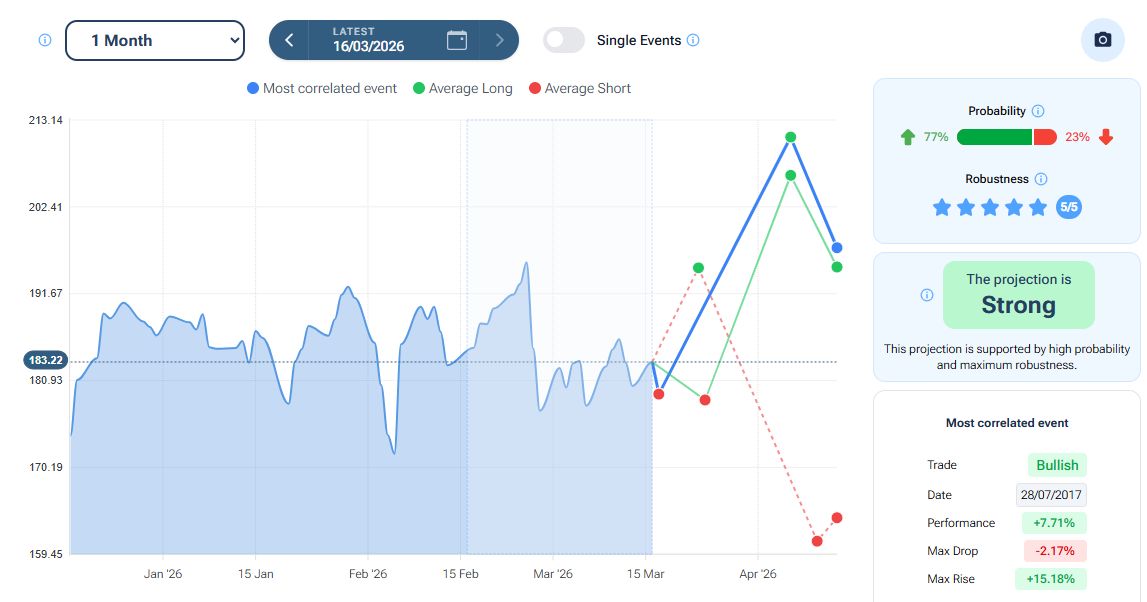Click the info icon next to Probability
The image size is (1147, 602).
coord(1038,111)
